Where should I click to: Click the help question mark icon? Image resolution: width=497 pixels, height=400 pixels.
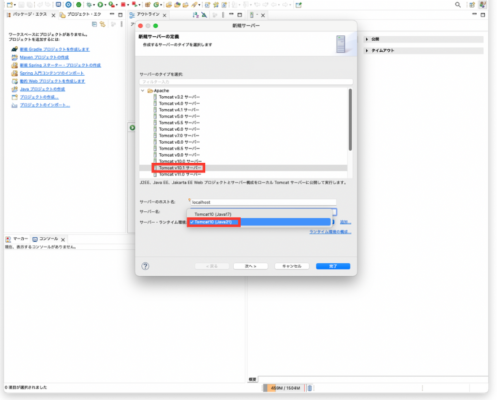pos(145,266)
